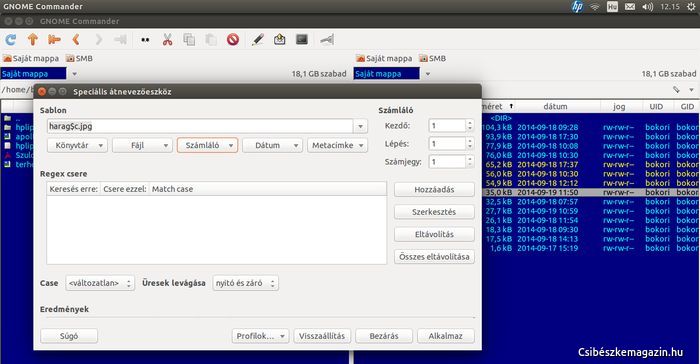Click the Copy icon in the toolbar

tap(189, 40)
